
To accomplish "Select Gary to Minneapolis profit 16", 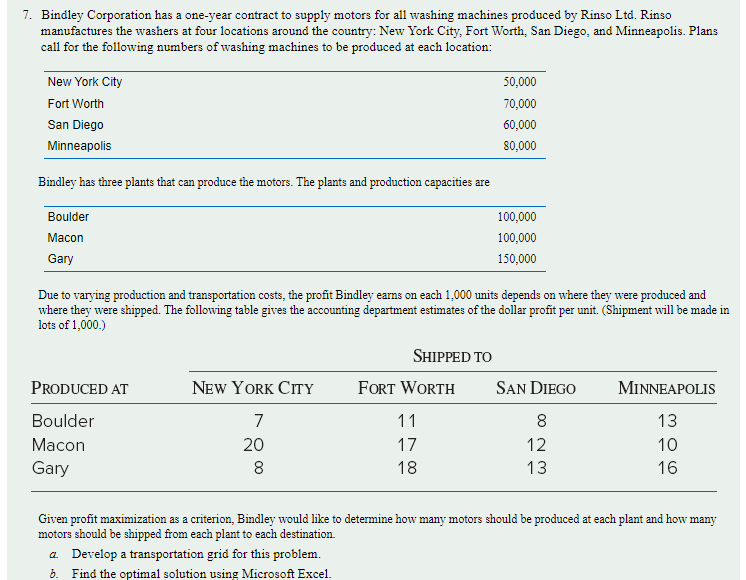I will coord(667,468).
